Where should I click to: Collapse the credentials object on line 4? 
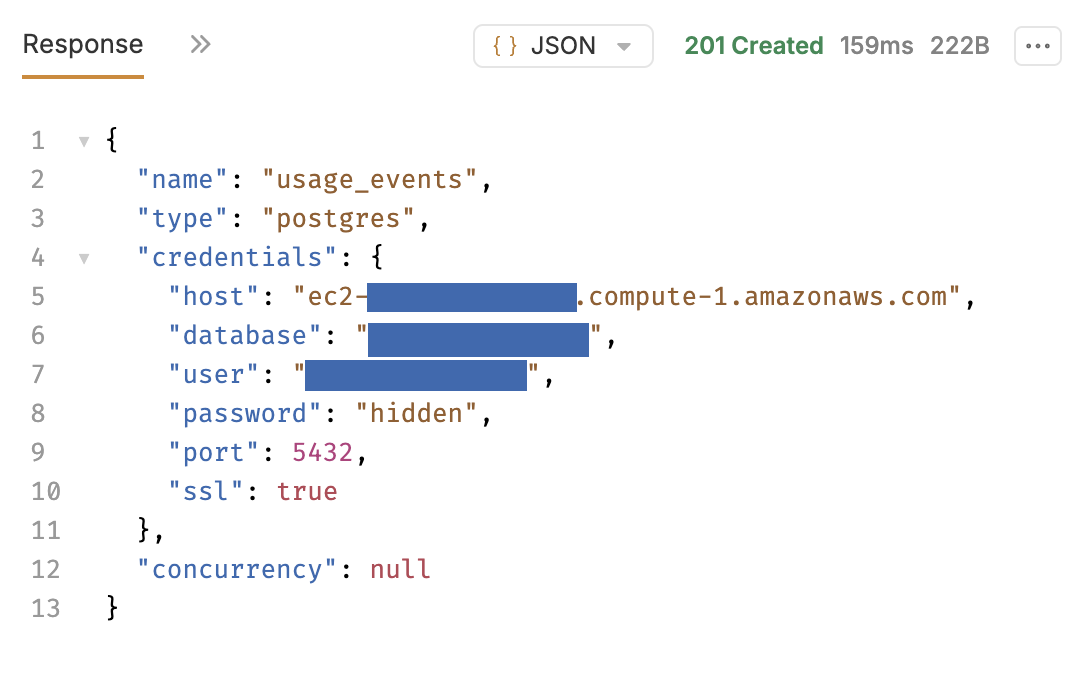[84, 258]
